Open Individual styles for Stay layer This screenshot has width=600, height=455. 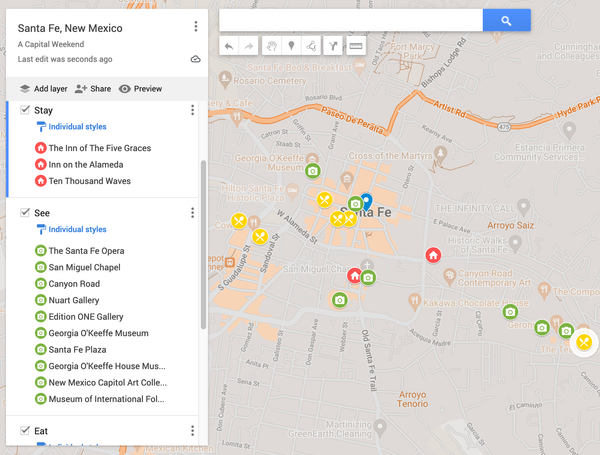72,127
